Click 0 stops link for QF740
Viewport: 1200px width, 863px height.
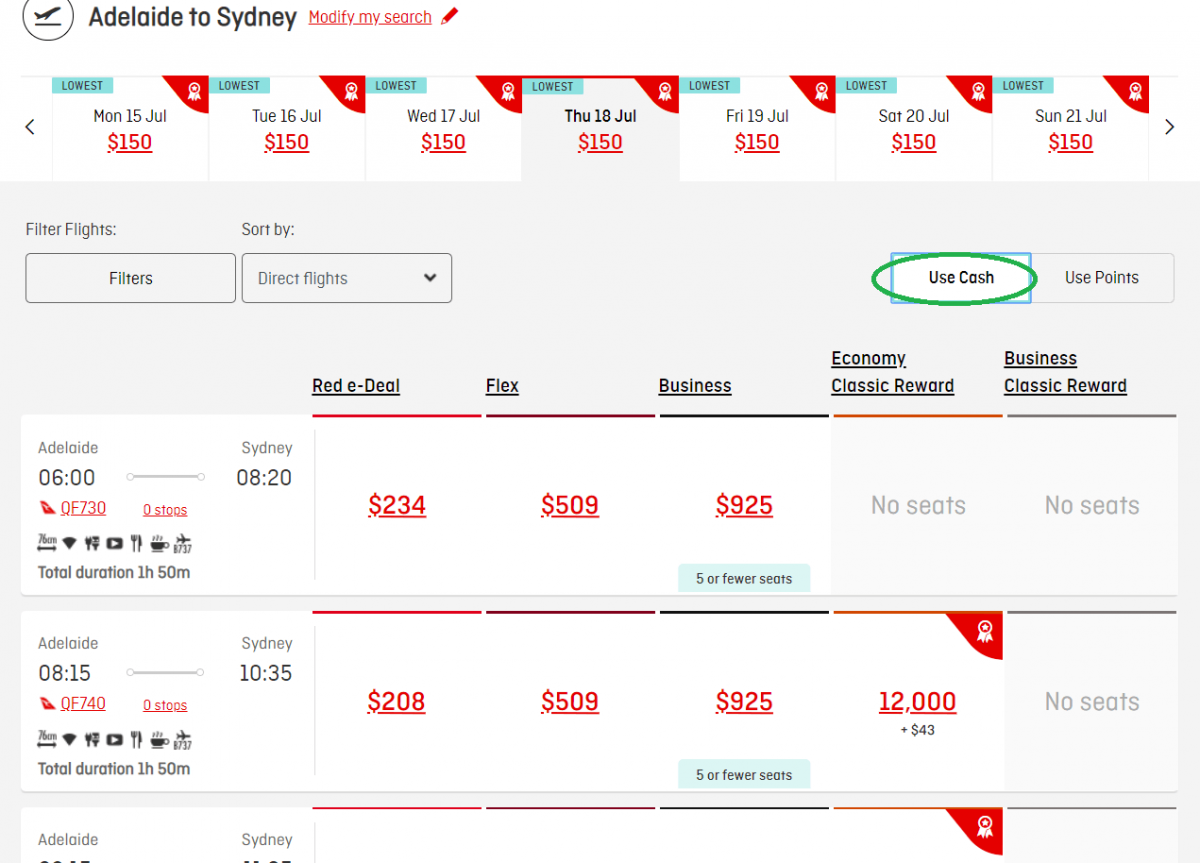click(x=165, y=706)
